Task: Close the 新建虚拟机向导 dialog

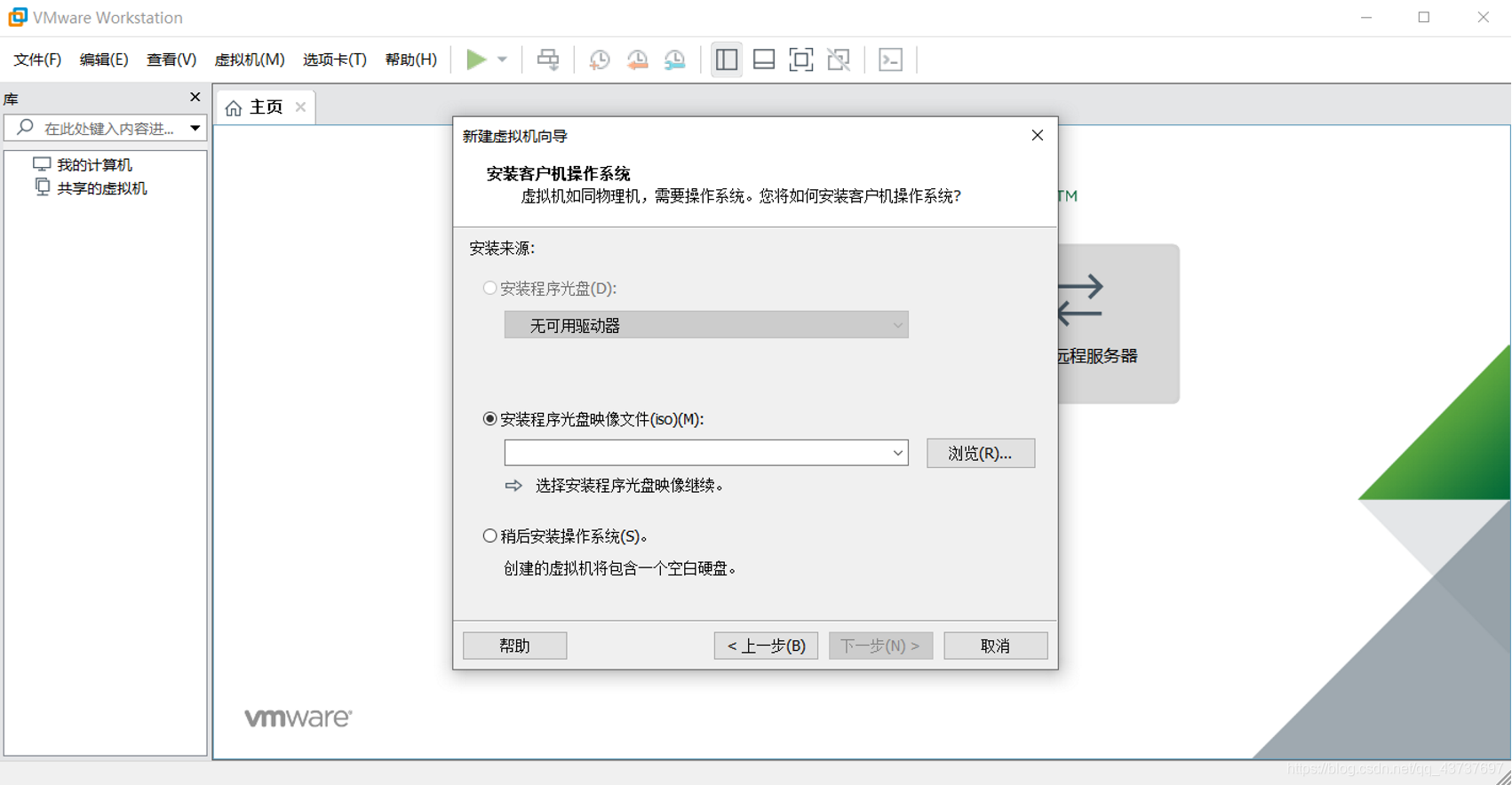Action: click(1038, 135)
